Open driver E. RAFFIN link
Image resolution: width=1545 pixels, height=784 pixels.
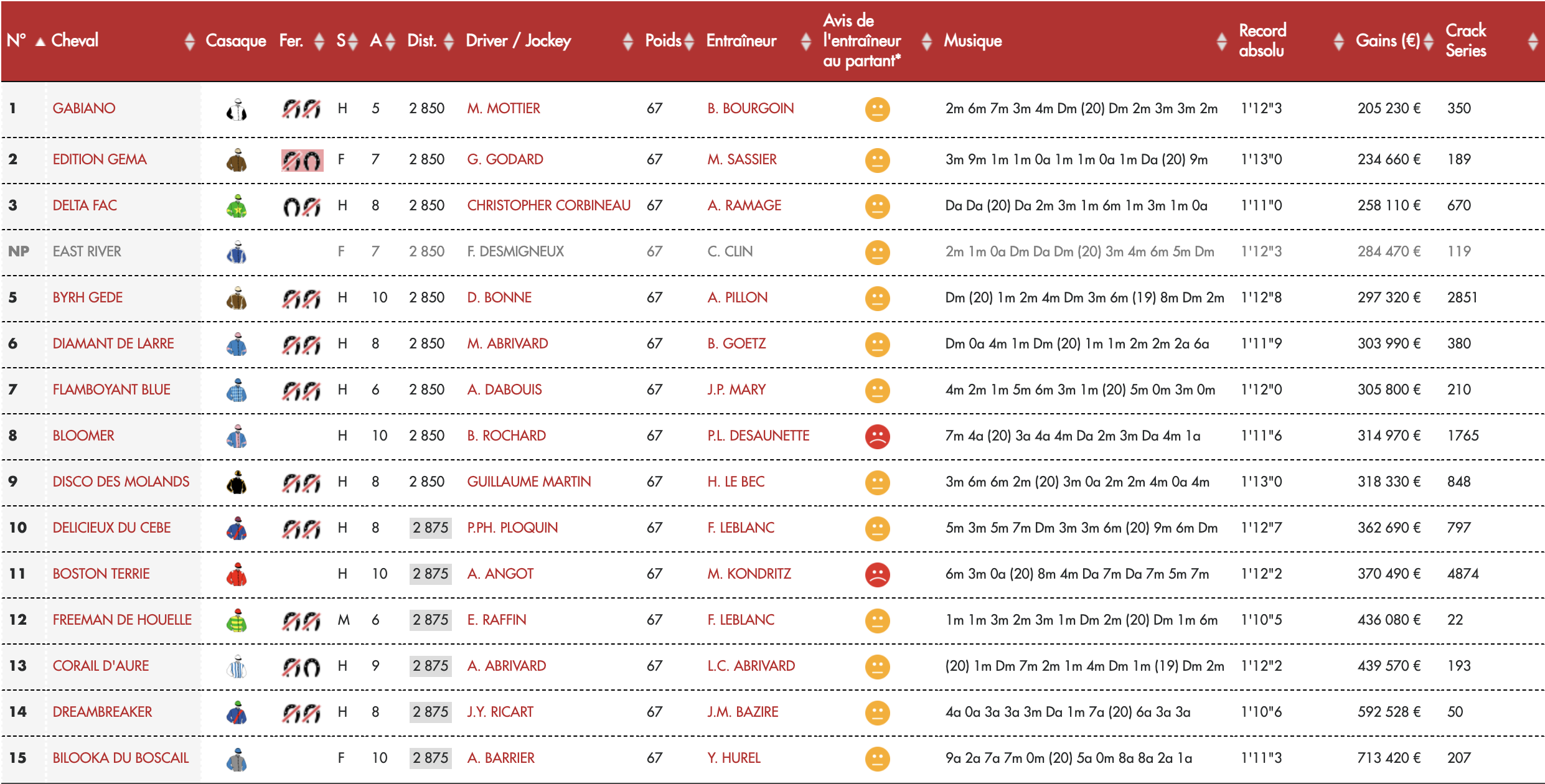click(497, 620)
